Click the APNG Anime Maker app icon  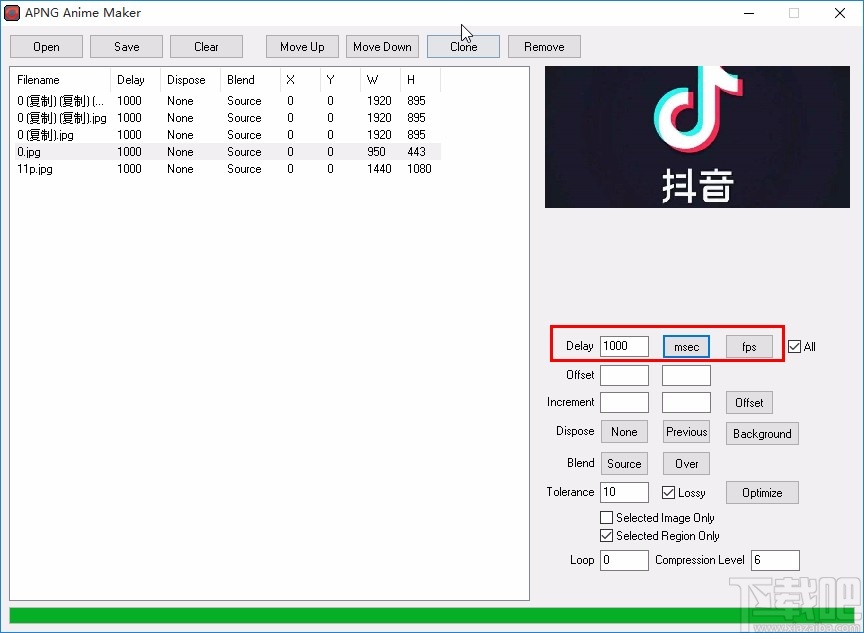tap(11, 12)
